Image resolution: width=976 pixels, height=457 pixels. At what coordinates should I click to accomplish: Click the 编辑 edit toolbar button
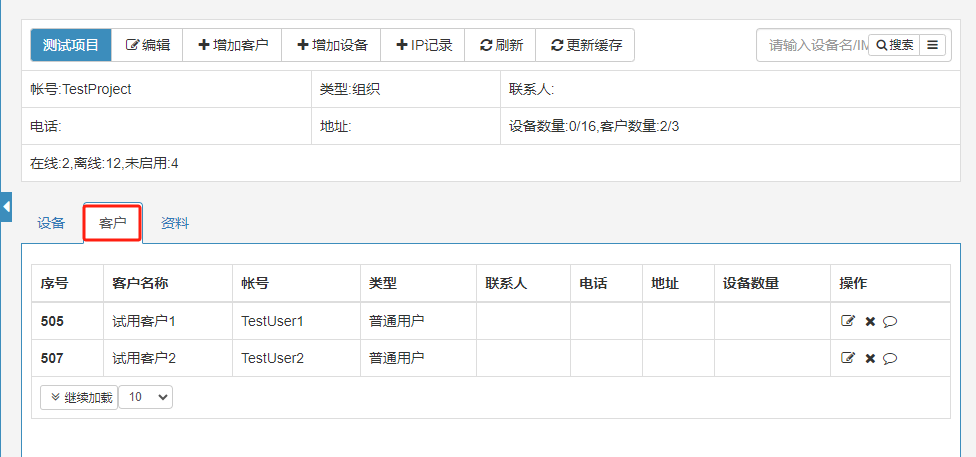[147, 45]
